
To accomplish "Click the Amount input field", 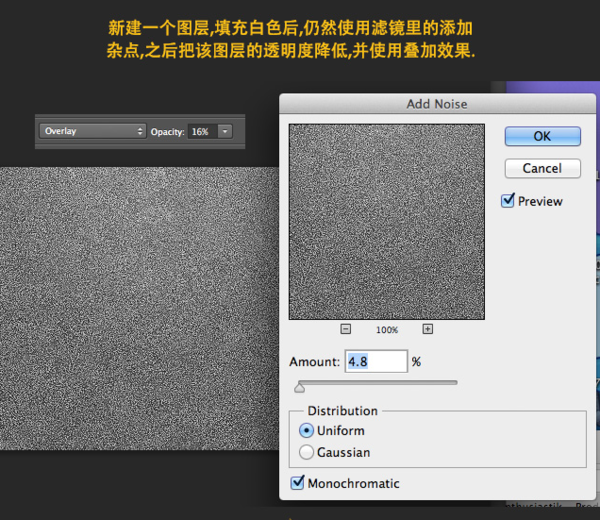I will click(x=376, y=361).
